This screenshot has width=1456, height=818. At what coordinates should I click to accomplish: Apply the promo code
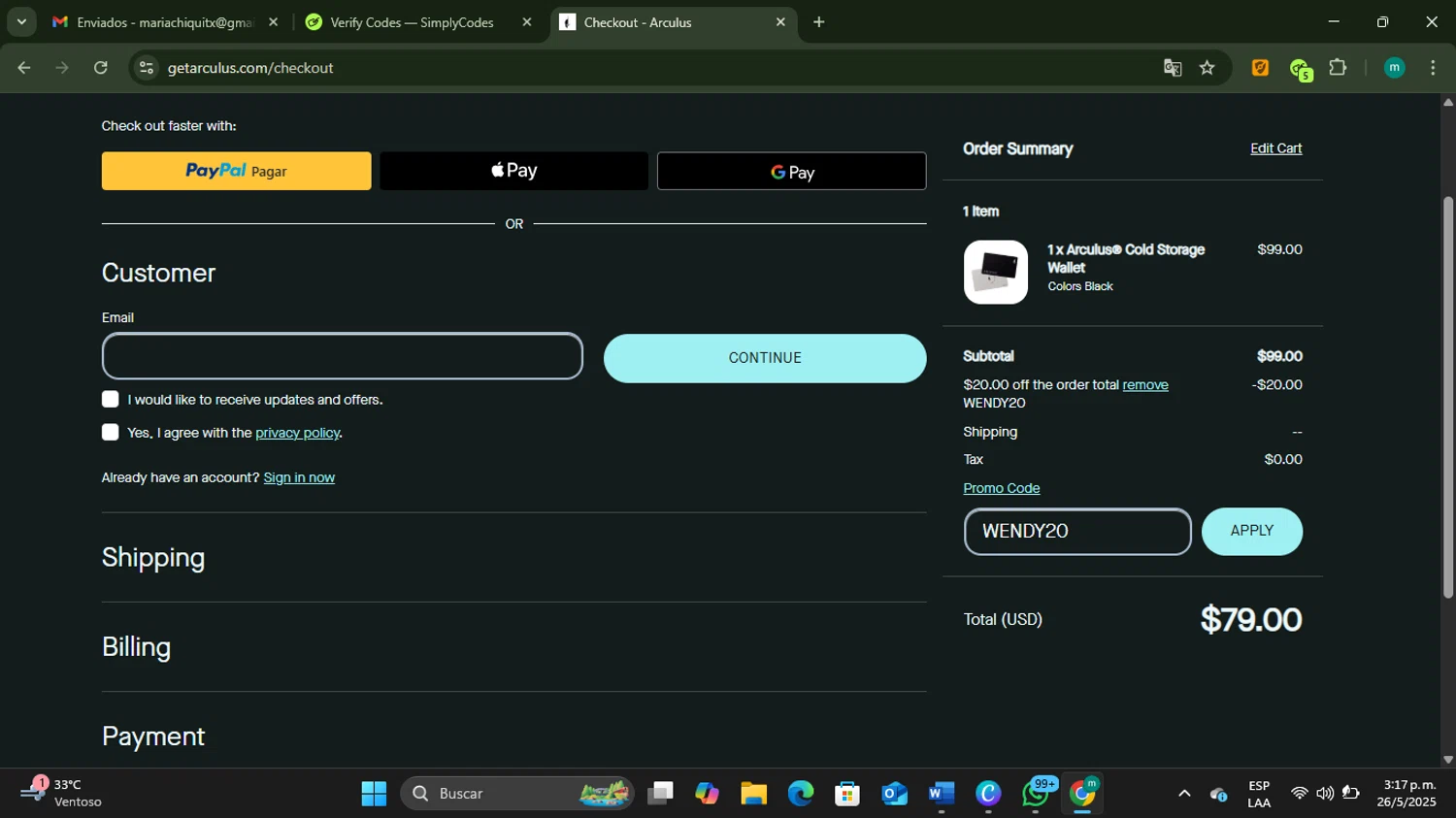[1252, 532]
